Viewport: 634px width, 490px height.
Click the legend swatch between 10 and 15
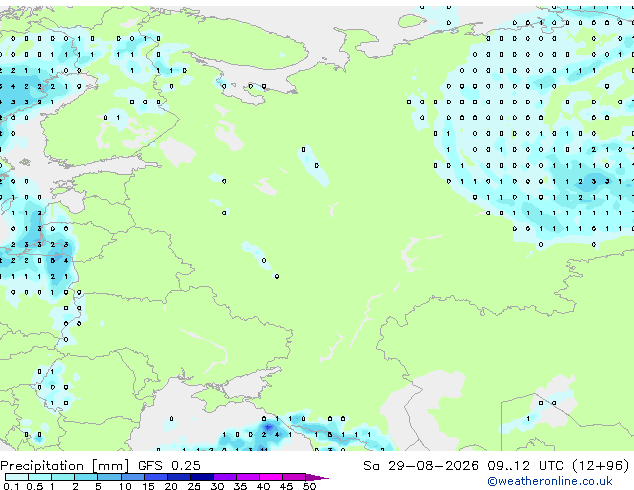click(x=132, y=477)
